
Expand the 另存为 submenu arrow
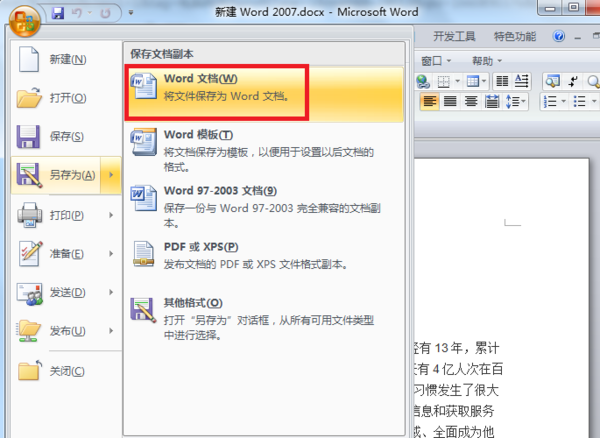[111, 175]
